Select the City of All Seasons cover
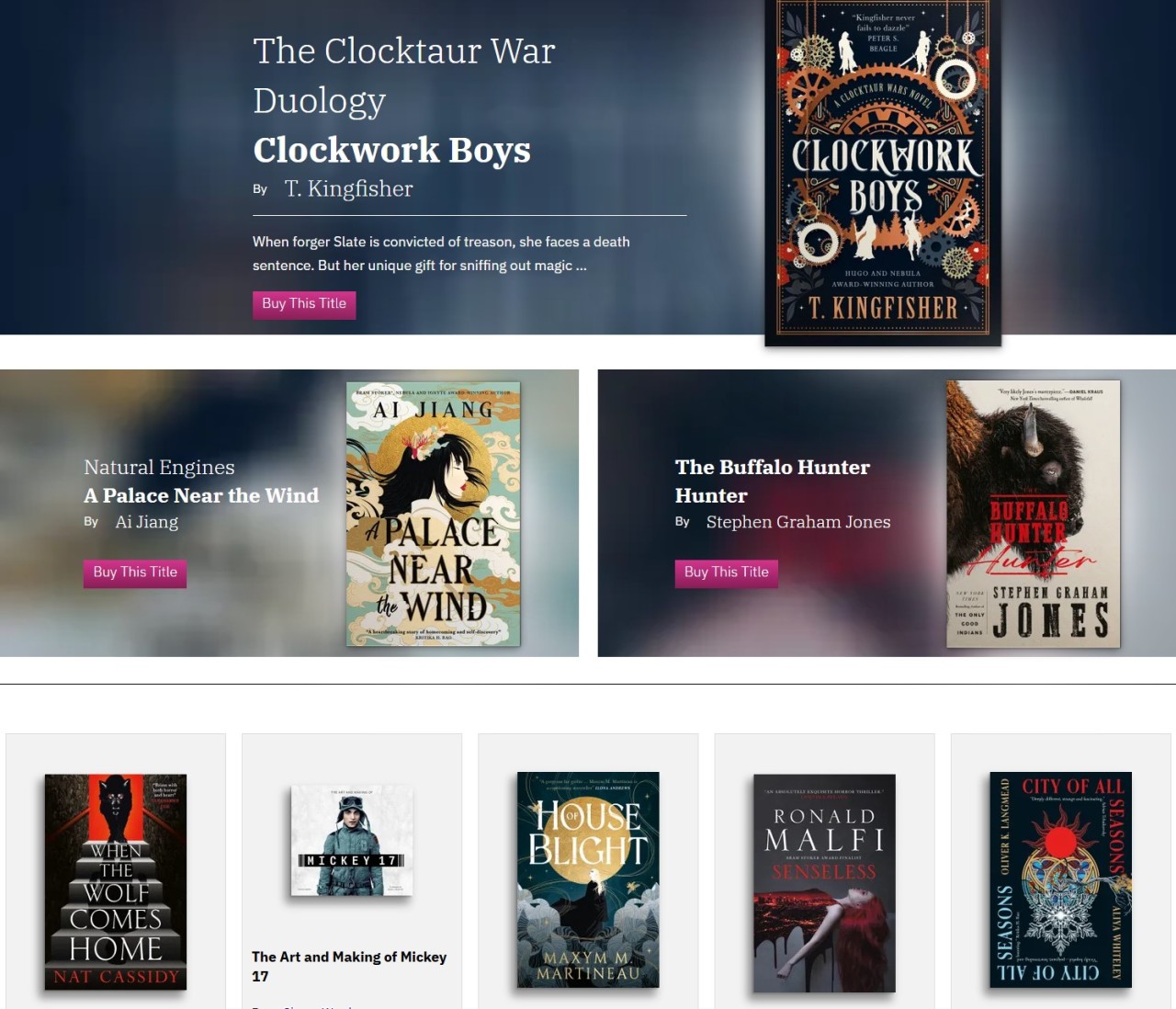This screenshot has height=1009, width=1176. click(x=1060, y=880)
